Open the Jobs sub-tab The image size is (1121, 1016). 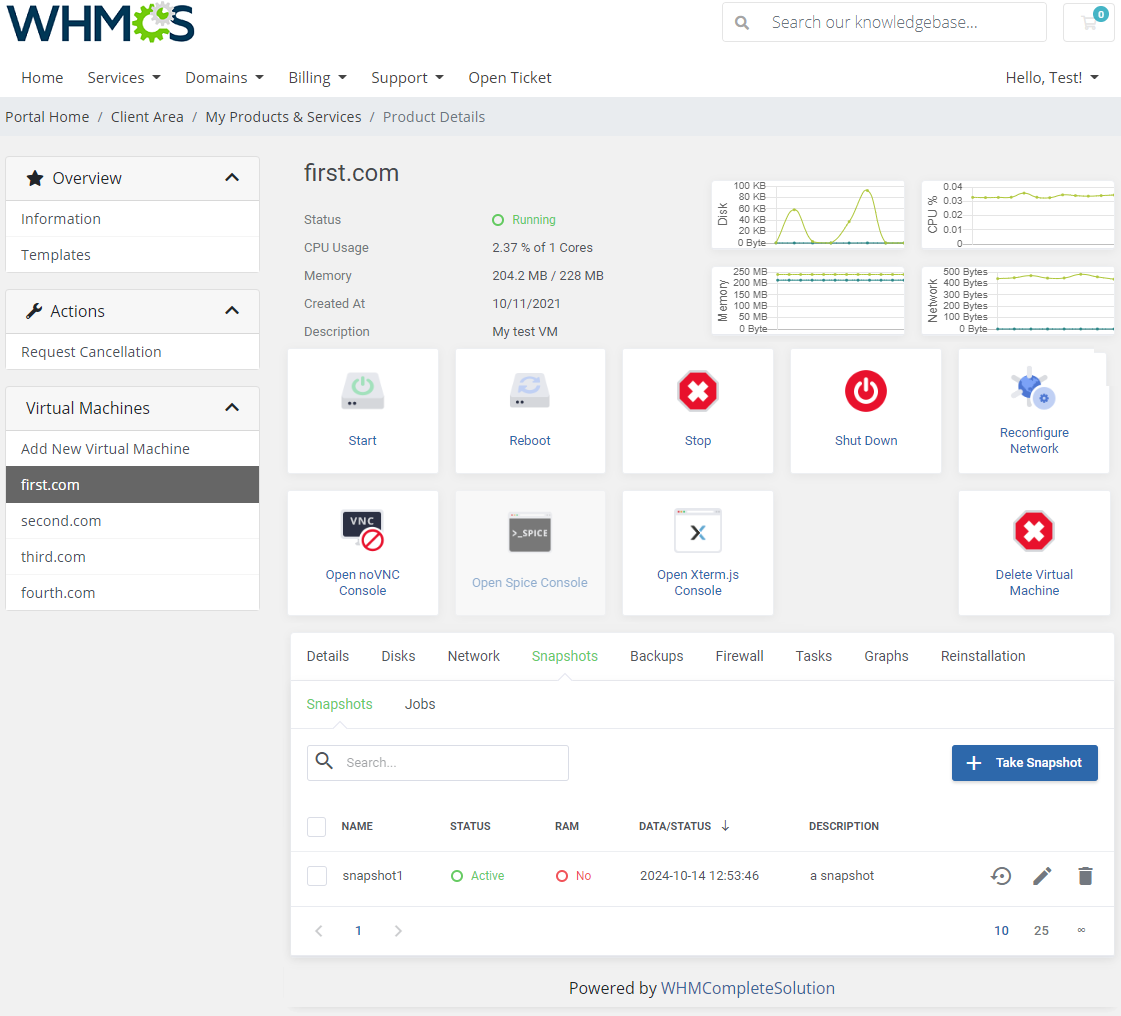coord(420,704)
